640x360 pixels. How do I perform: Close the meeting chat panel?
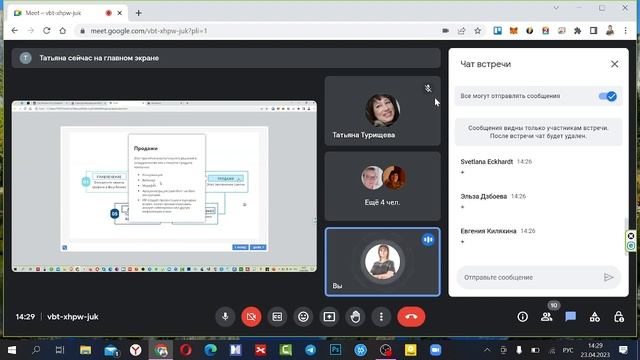pos(614,64)
